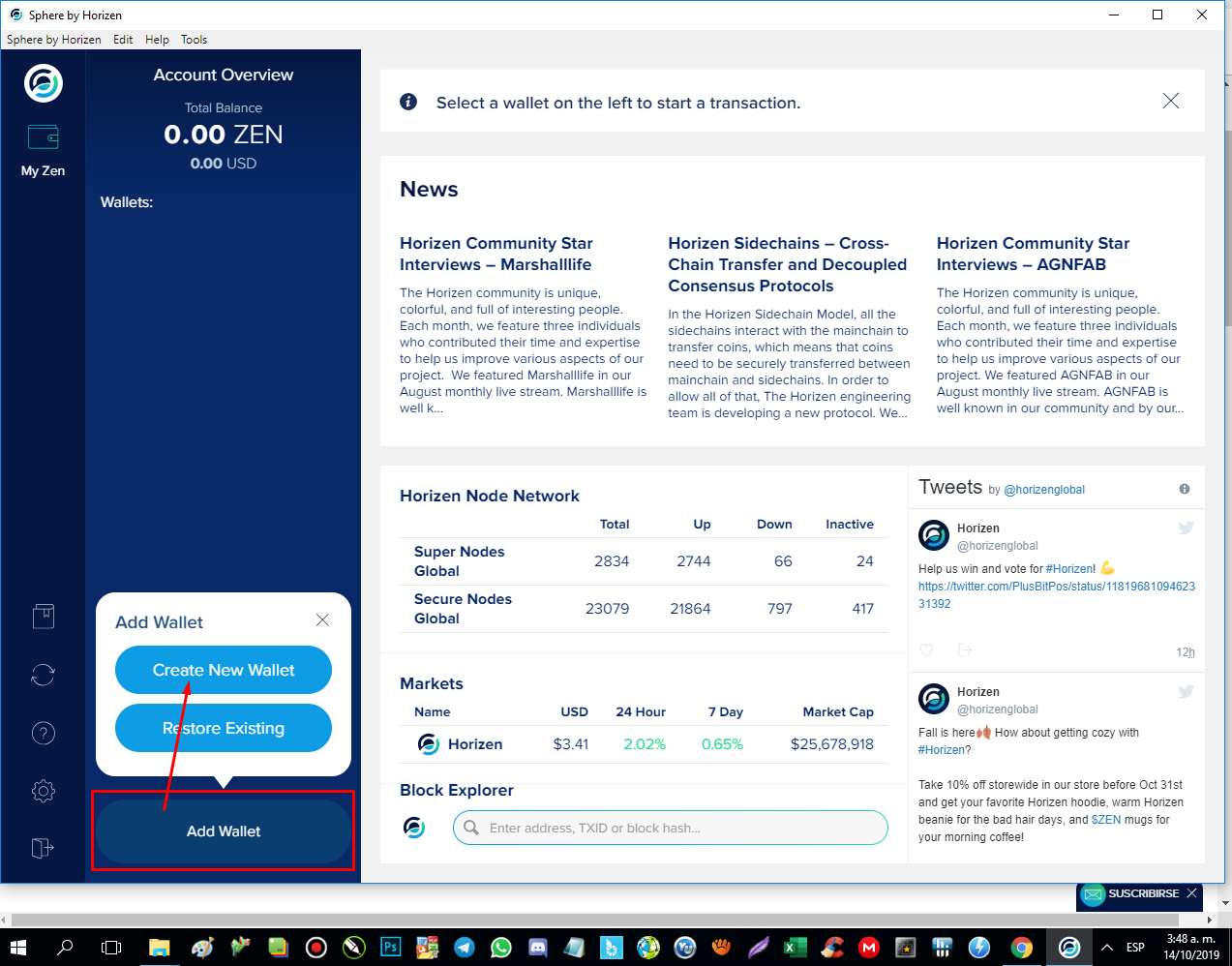Click the ESP language indicator
This screenshot has height=966, width=1232.
1136,947
